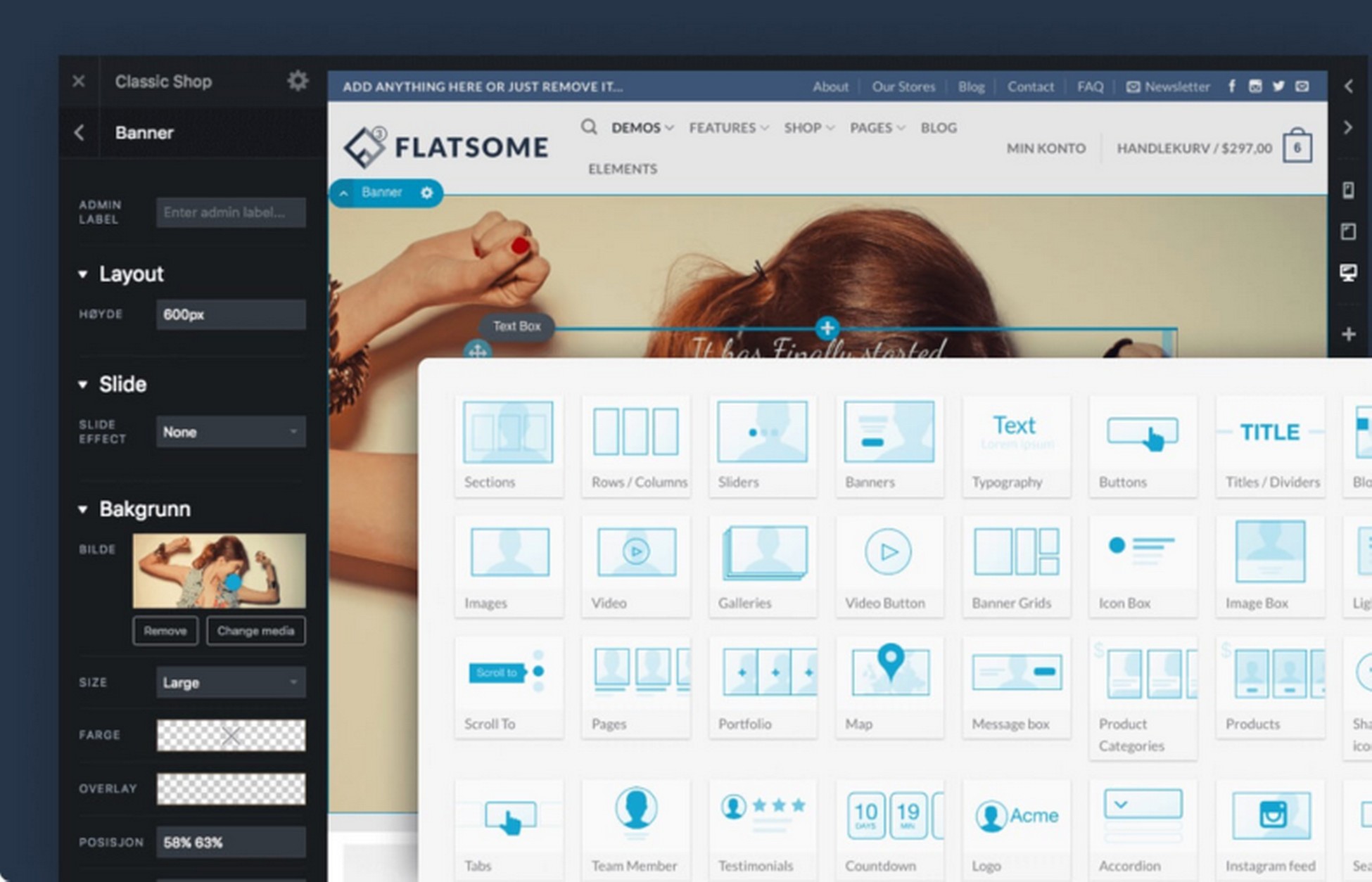Switch to mobile preview icon
1372x882 pixels.
tap(1348, 191)
